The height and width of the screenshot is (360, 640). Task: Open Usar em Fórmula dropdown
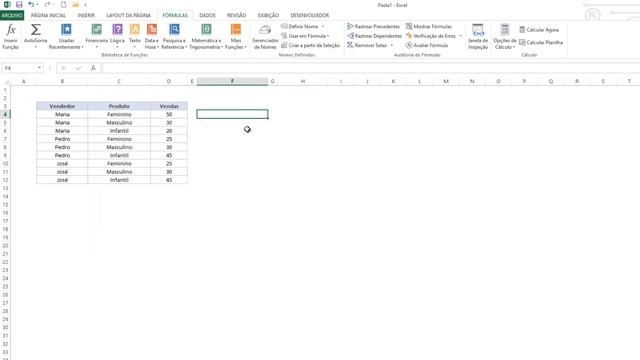point(305,36)
